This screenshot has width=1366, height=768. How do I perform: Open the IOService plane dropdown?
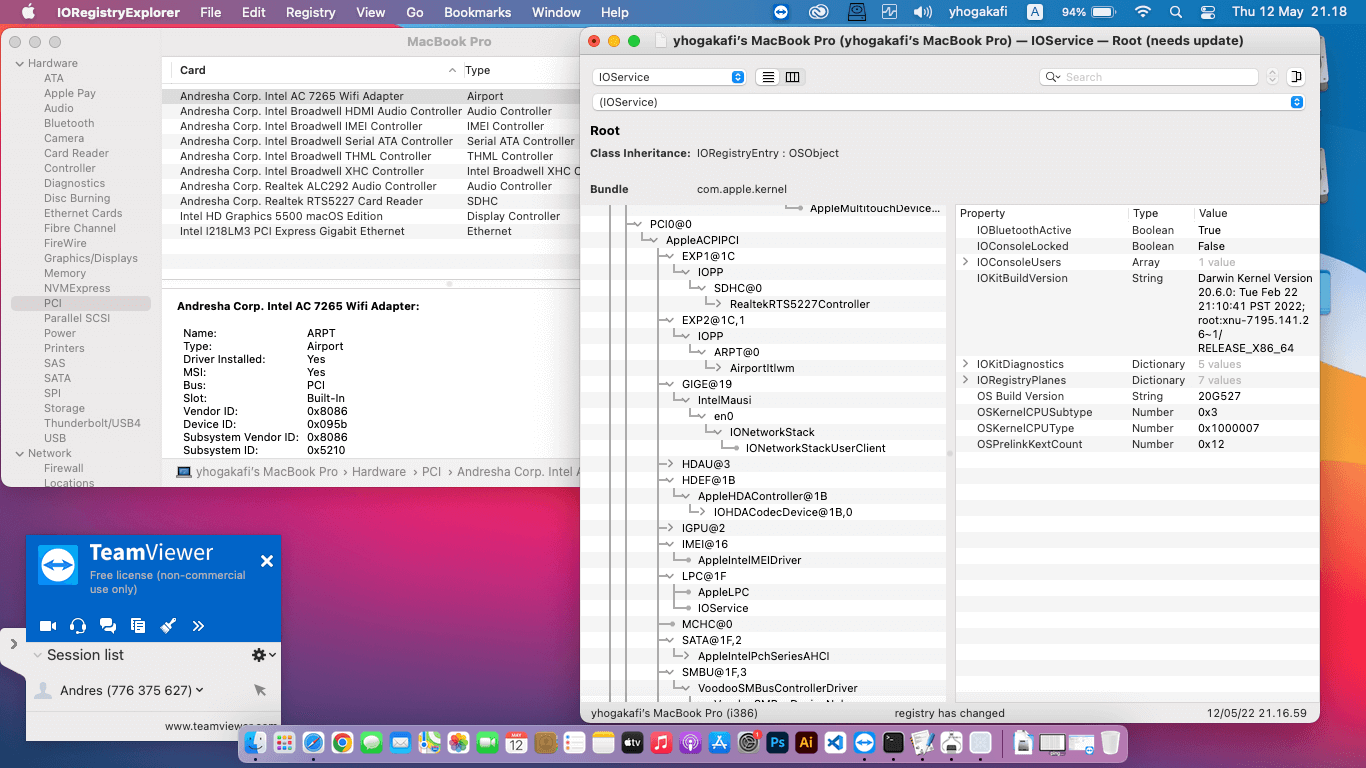[668, 77]
